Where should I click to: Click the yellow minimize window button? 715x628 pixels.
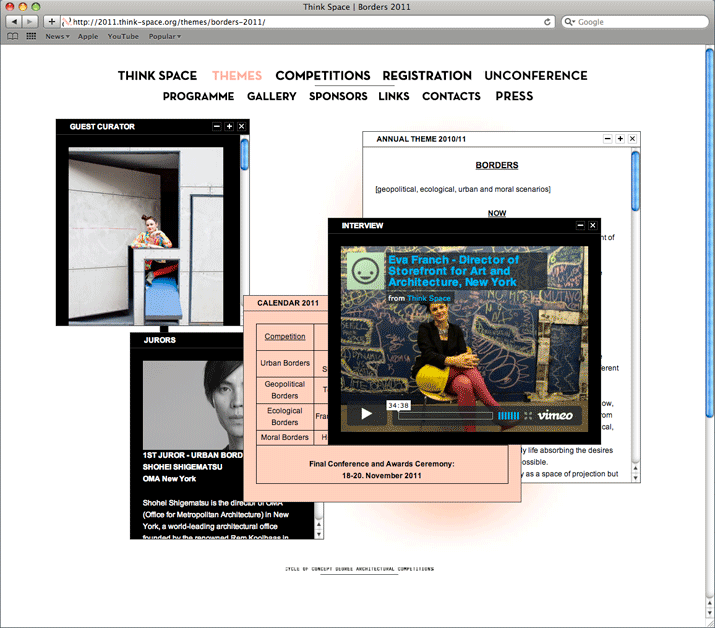pos(22,6)
